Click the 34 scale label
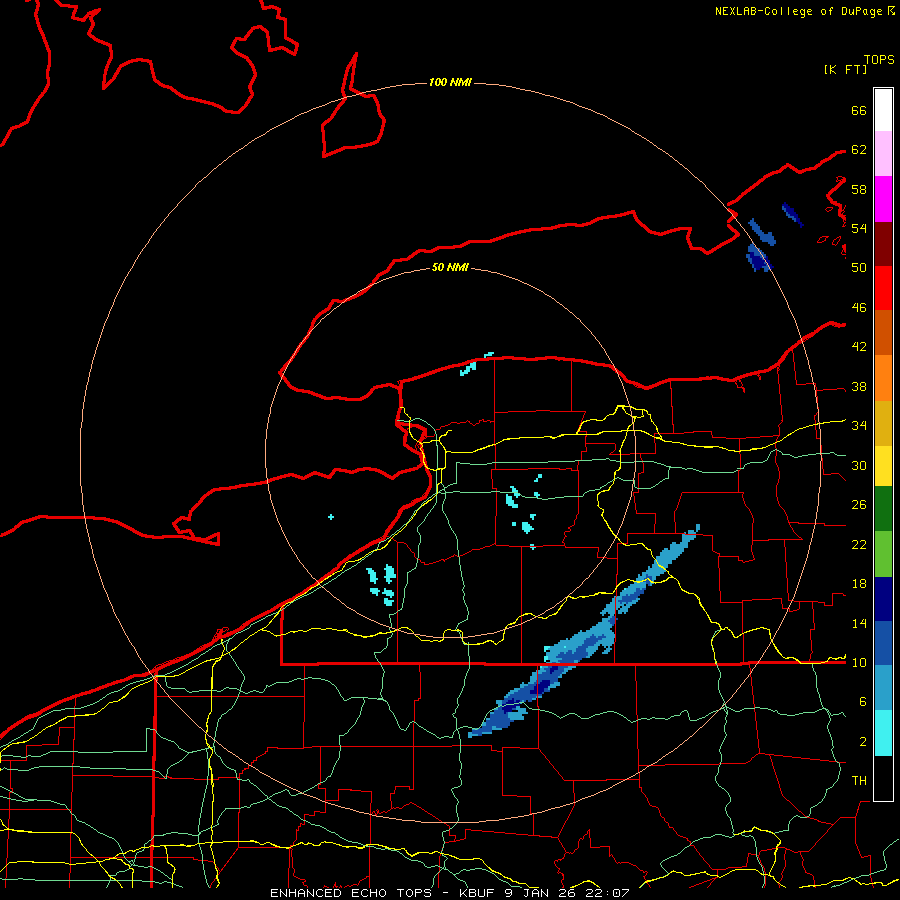The height and width of the screenshot is (900, 900). point(859,426)
